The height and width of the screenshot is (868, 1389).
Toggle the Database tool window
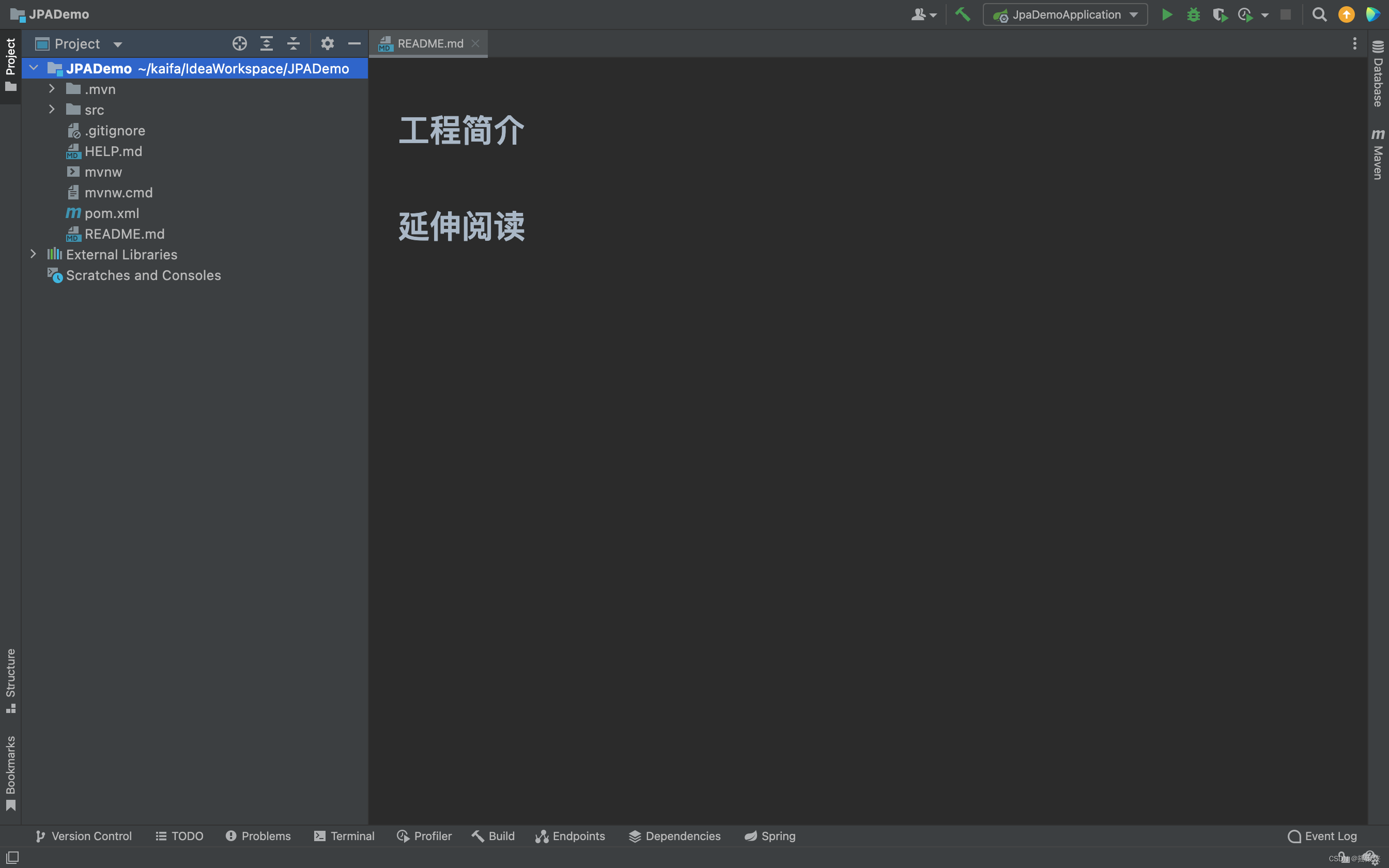(x=1378, y=73)
